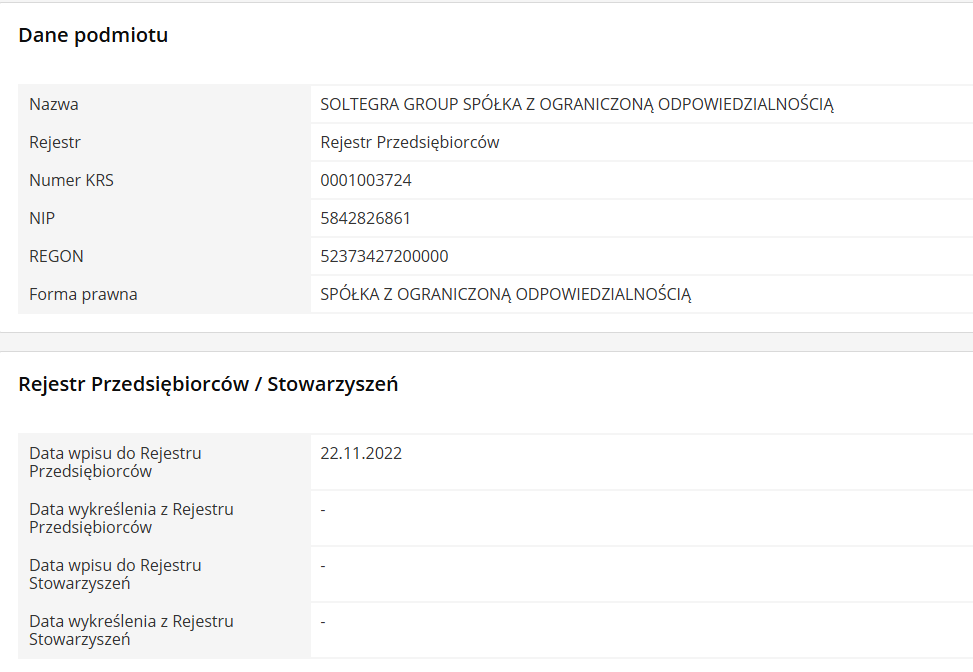Click the "REGON" row label

pyautogui.click(x=56, y=256)
